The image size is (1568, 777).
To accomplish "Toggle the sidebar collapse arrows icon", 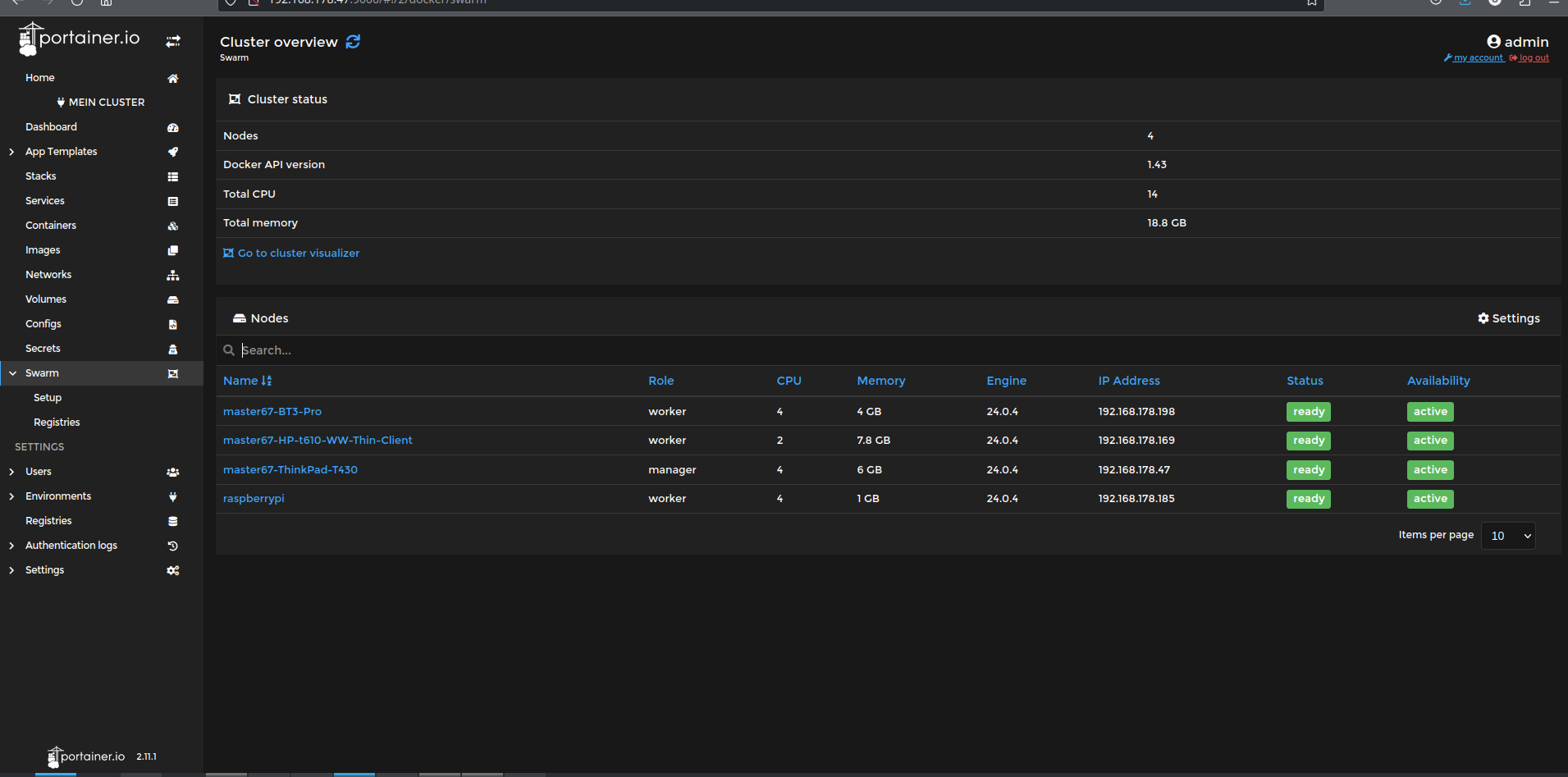I will [x=173, y=41].
